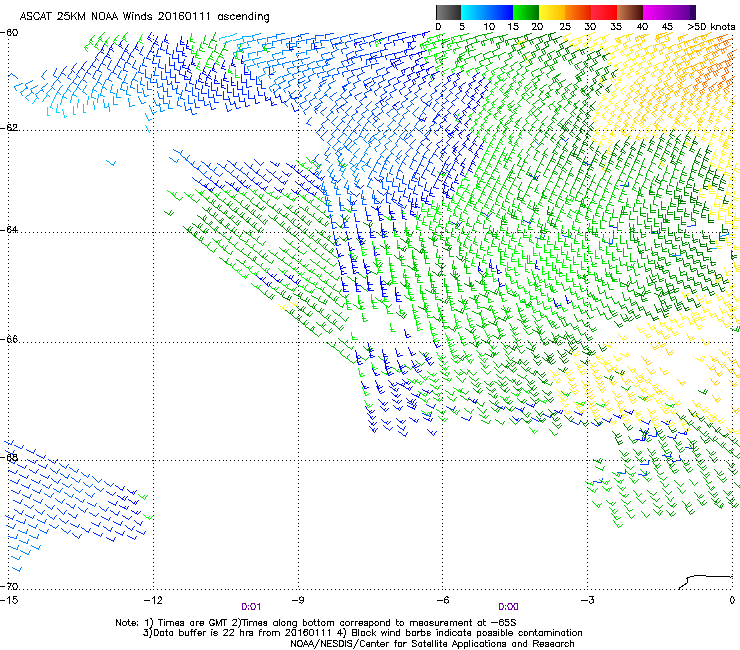Click the '25' legend scale label
740x650 pixels.
coord(565,27)
